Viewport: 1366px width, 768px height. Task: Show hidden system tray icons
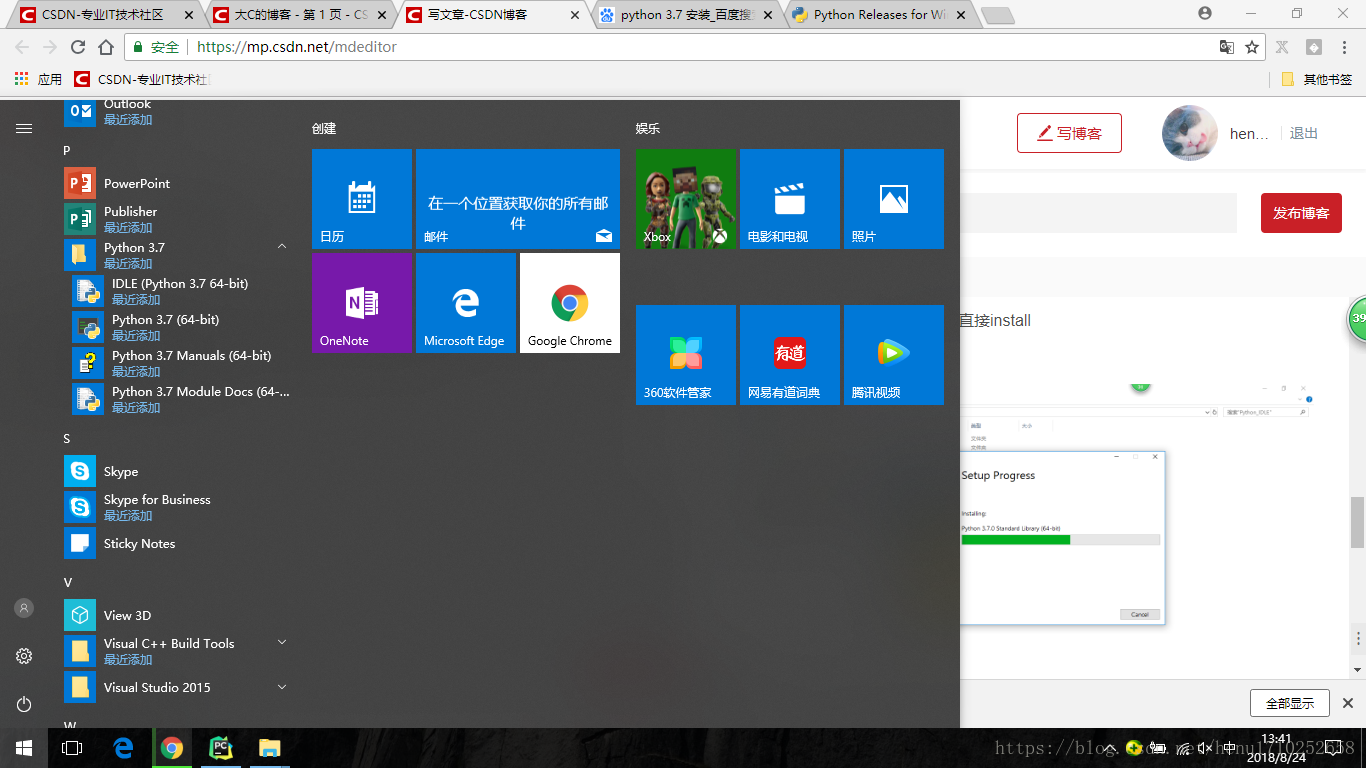[x=1109, y=748]
